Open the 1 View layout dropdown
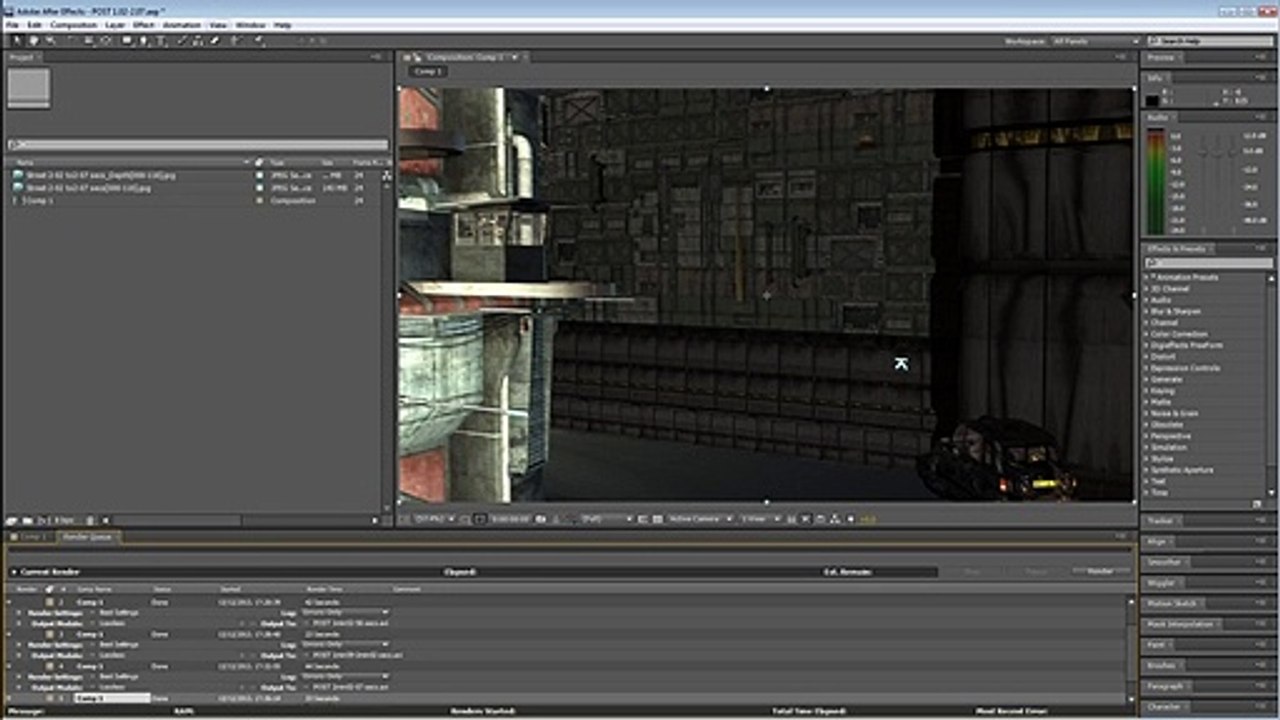The height and width of the screenshot is (720, 1280). click(761, 519)
